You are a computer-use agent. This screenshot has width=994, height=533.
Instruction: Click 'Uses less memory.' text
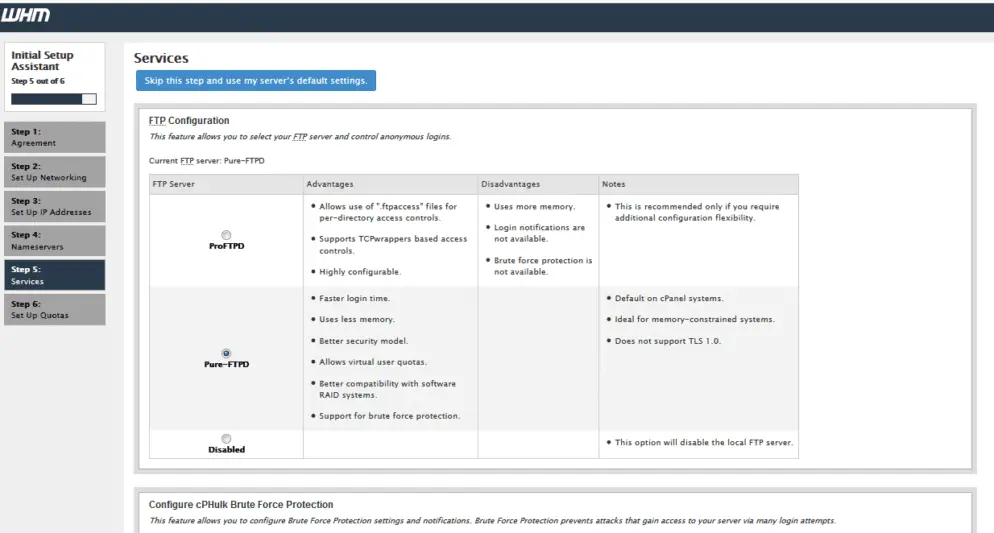[x=357, y=319]
